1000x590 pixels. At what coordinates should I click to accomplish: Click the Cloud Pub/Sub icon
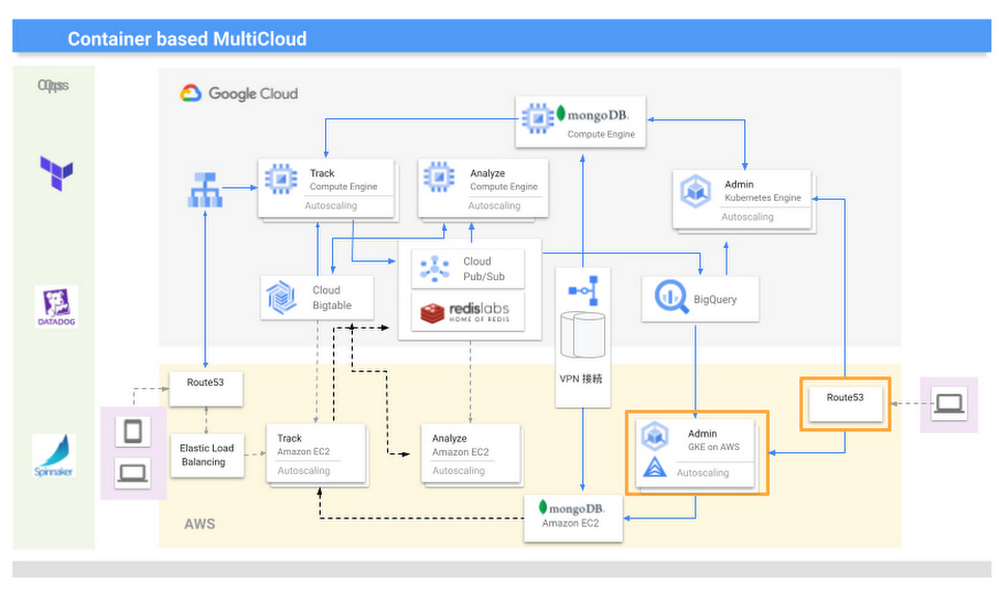pyautogui.click(x=436, y=268)
